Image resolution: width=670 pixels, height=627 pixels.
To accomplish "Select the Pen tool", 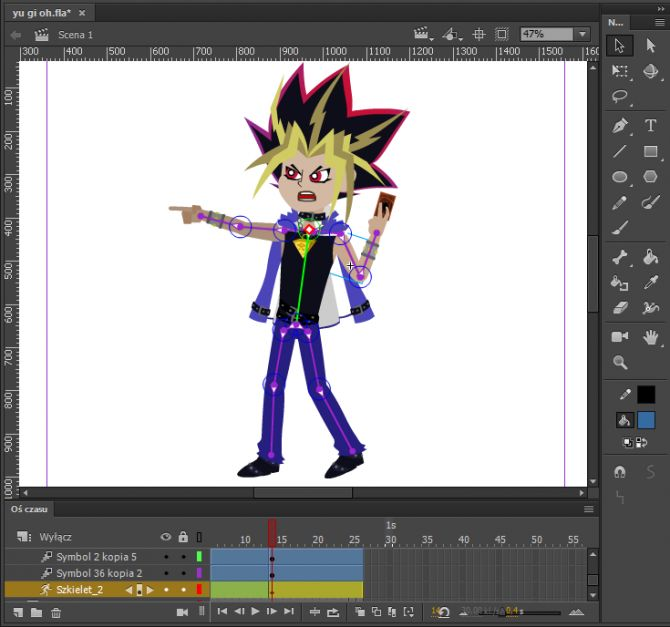I will tap(620, 126).
